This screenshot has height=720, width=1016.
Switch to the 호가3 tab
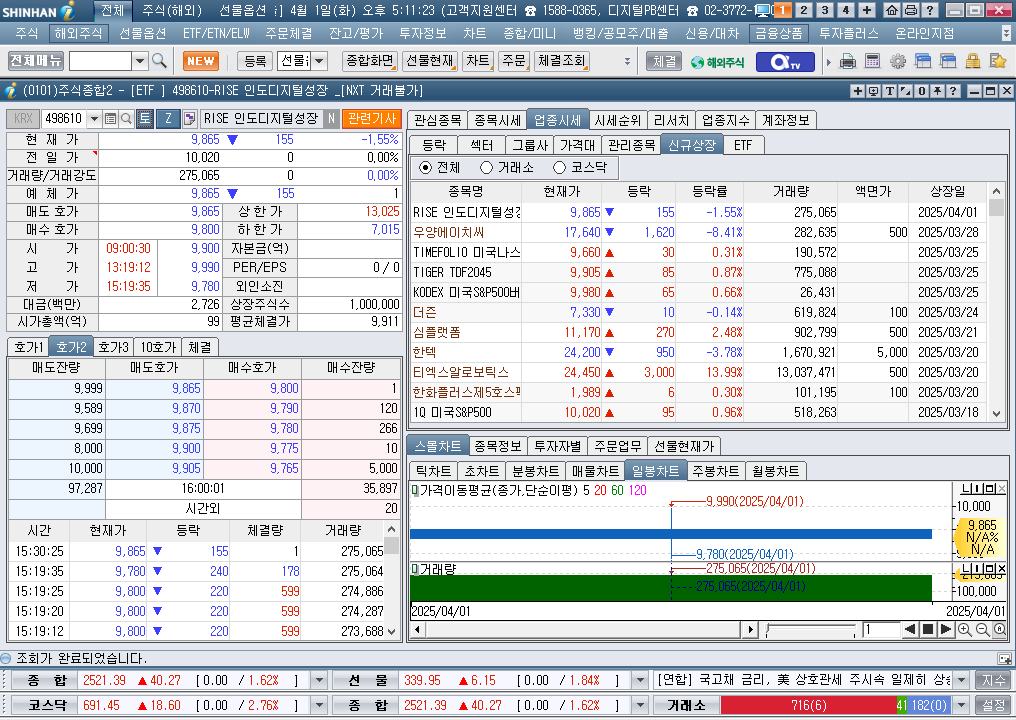pos(113,347)
